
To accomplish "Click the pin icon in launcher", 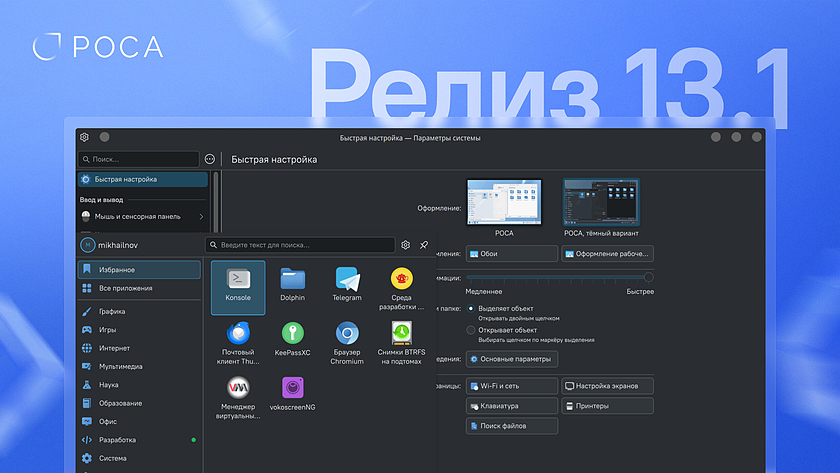I will 424,245.
